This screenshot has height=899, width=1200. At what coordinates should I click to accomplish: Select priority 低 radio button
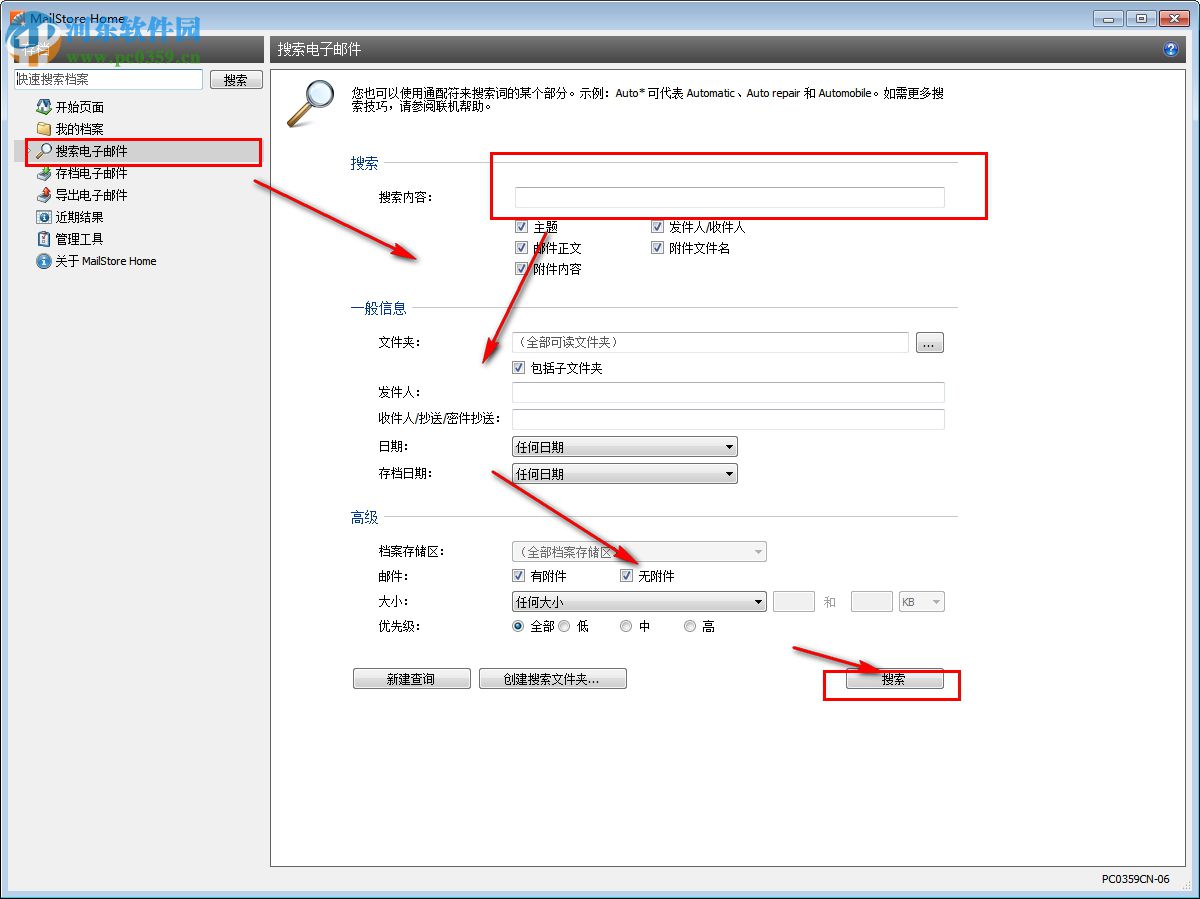point(564,626)
